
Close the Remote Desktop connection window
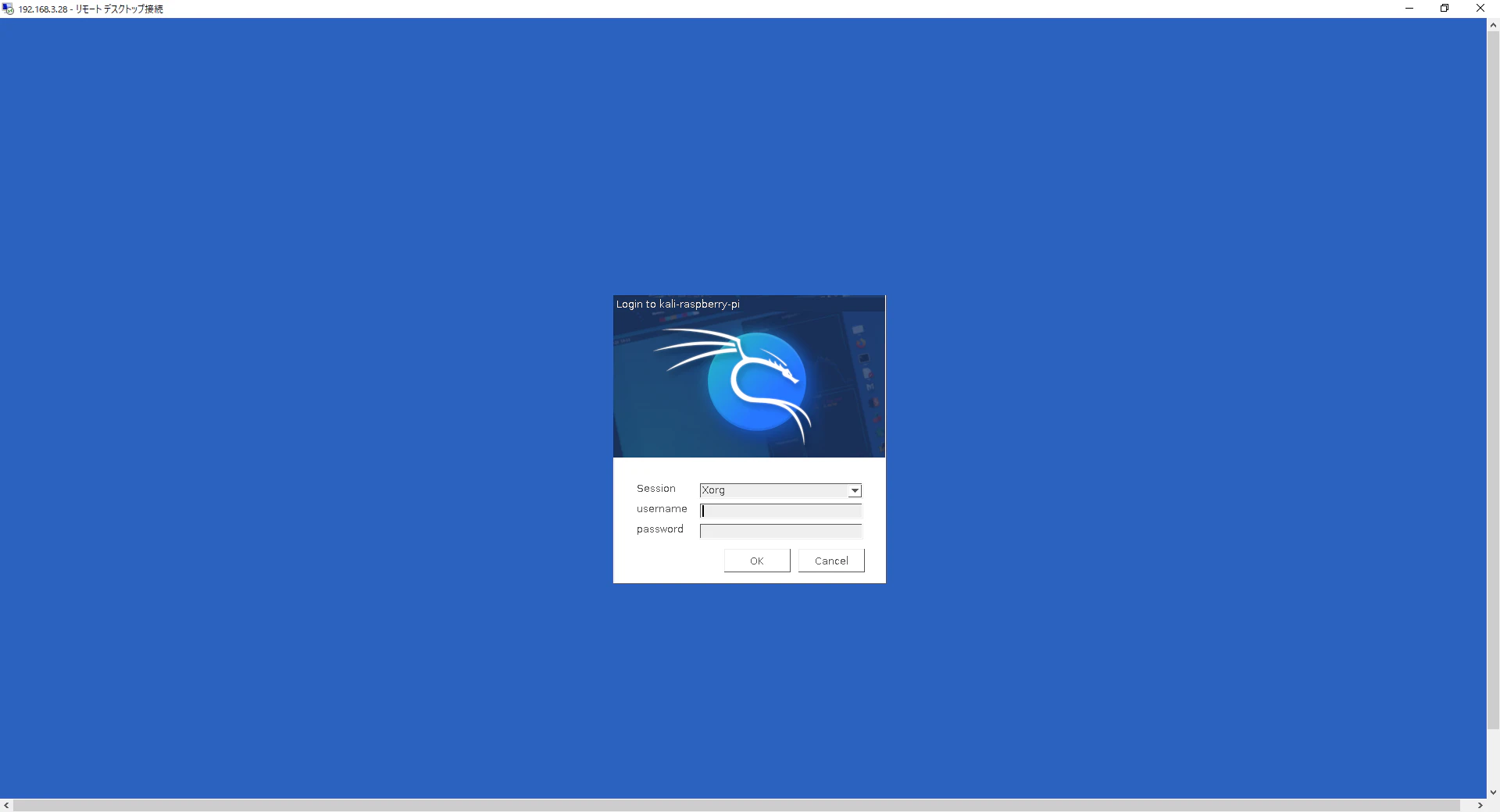(1480, 9)
